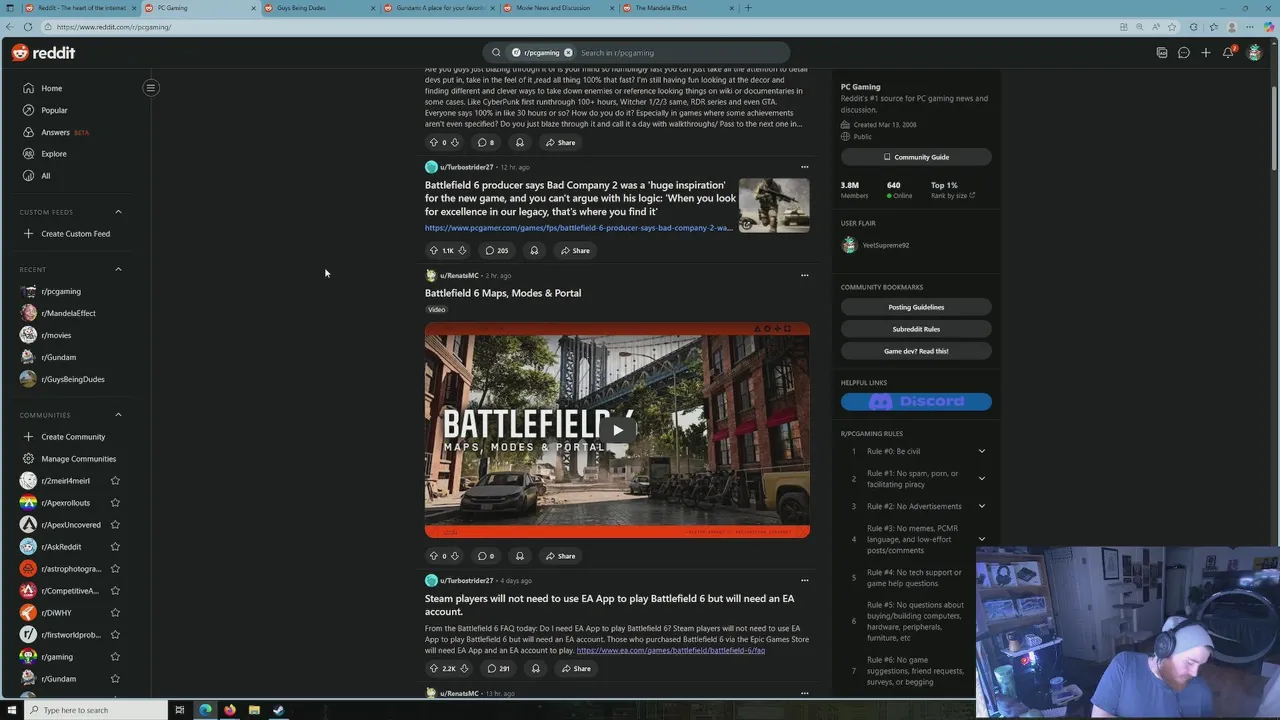The image size is (1280, 720).
Task: Upvote the Steam players EA App post
Action: pyautogui.click(x=433, y=668)
